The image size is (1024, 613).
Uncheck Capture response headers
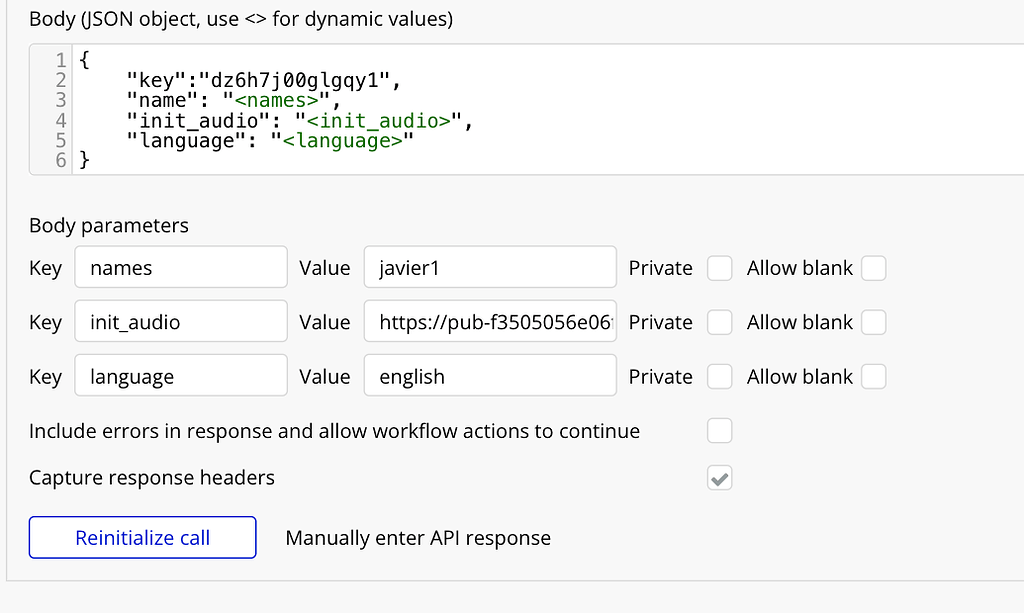point(719,477)
